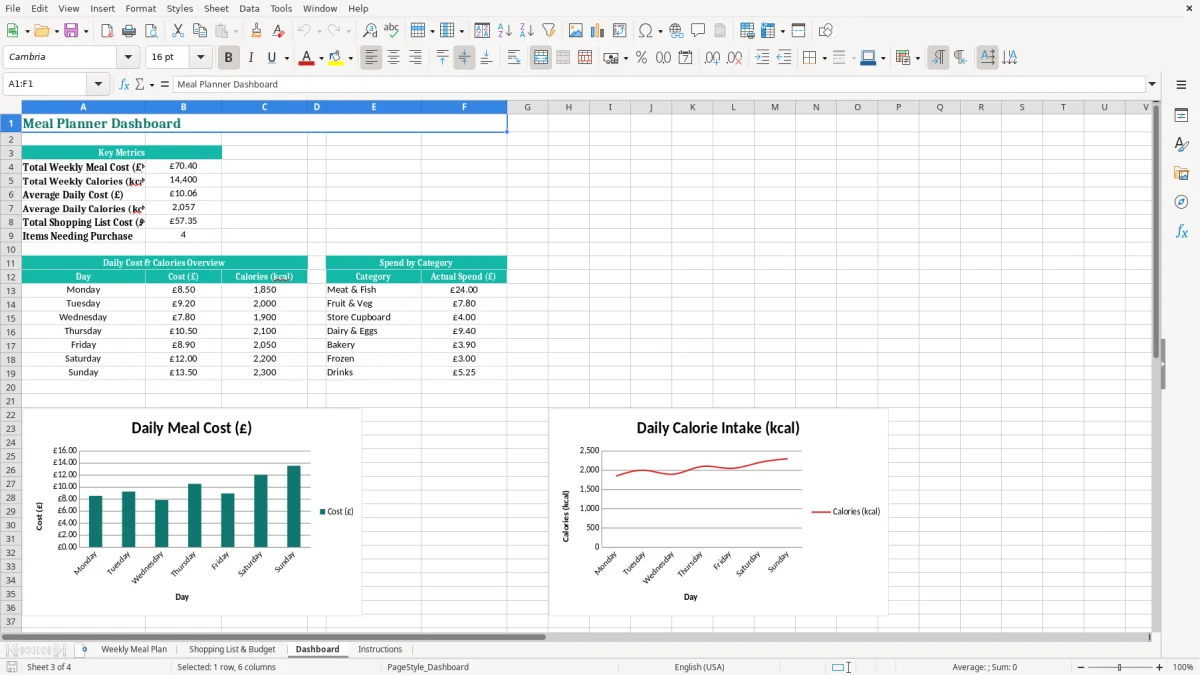Expand Name Box dropdown

[98, 84]
